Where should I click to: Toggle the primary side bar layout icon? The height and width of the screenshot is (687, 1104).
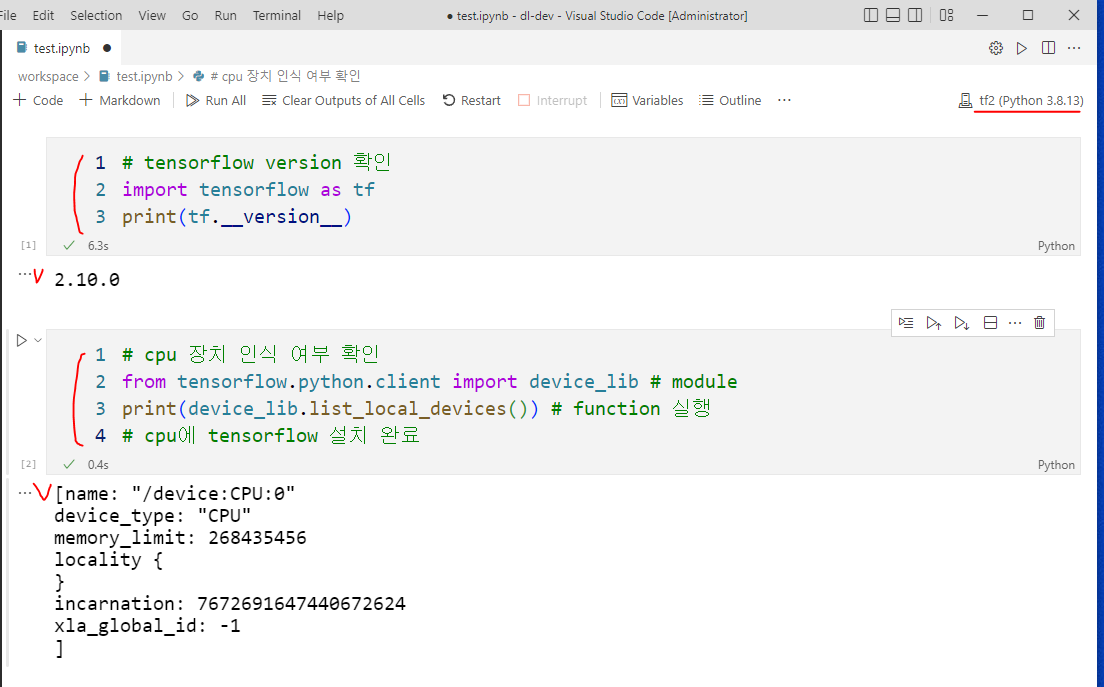click(x=871, y=15)
